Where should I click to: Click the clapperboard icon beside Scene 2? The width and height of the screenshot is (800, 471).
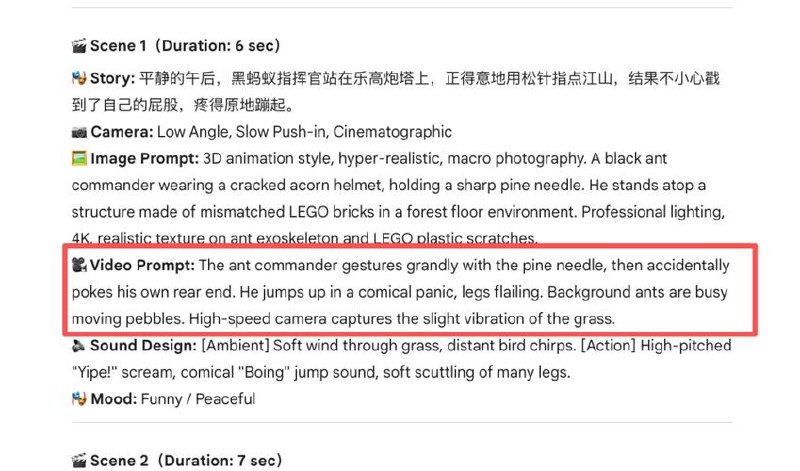(79, 460)
